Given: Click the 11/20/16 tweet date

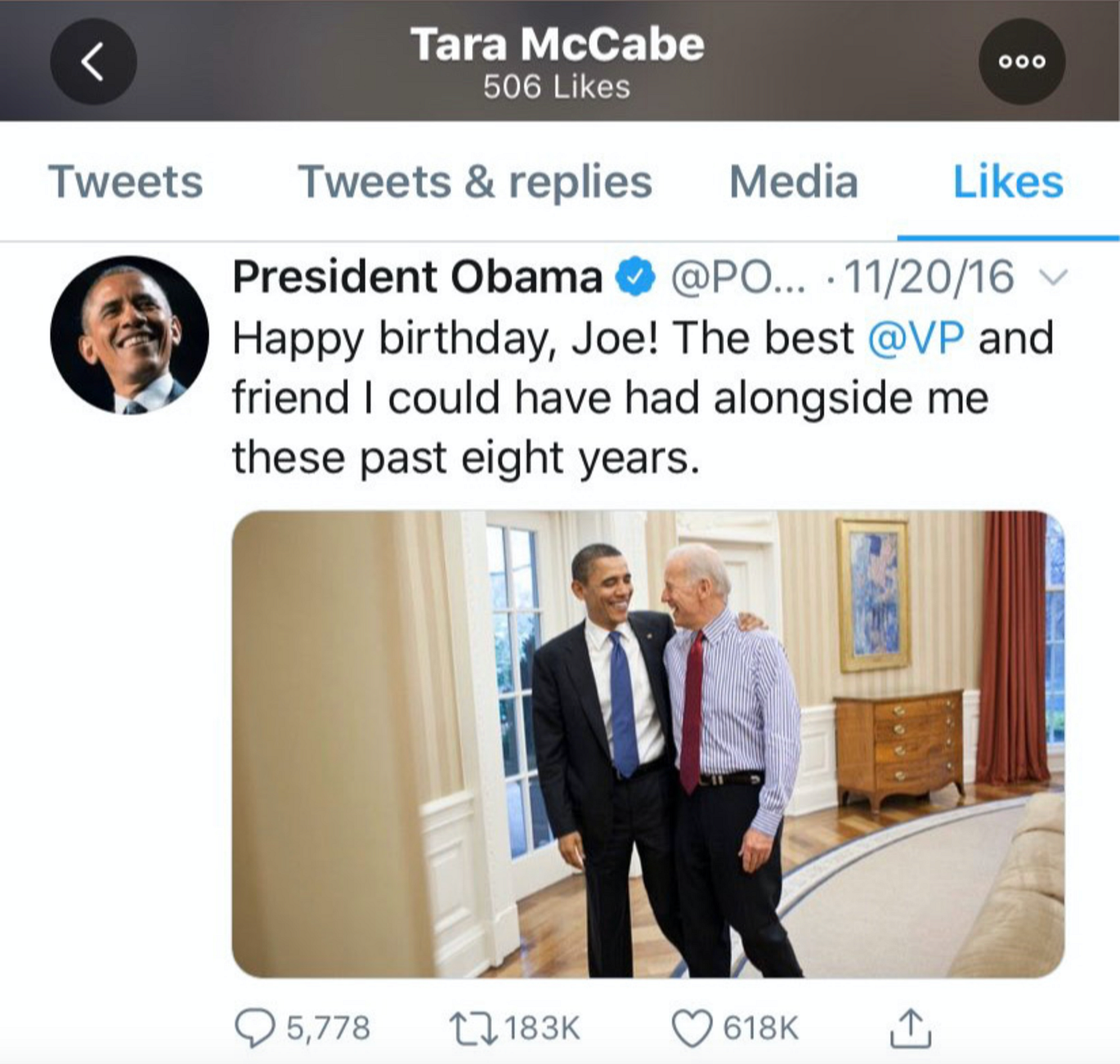Looking at the screenshot, I should tap(929, 277).
